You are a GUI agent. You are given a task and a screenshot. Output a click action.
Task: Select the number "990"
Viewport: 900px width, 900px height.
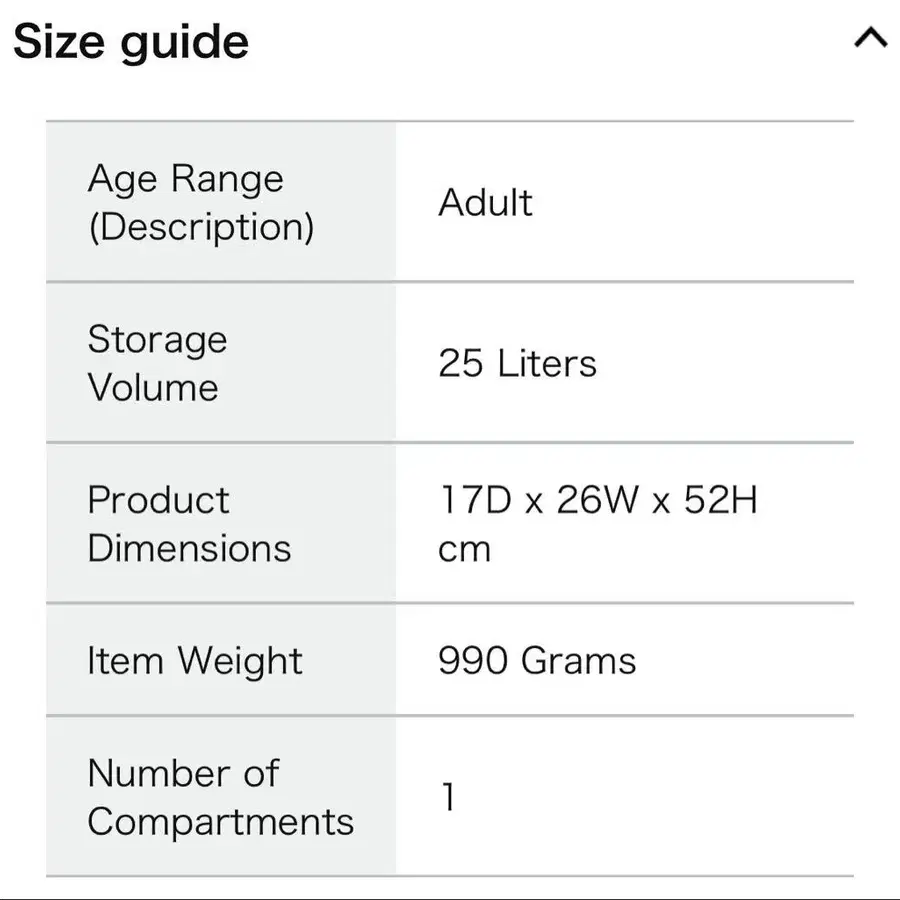coord(473,661)
